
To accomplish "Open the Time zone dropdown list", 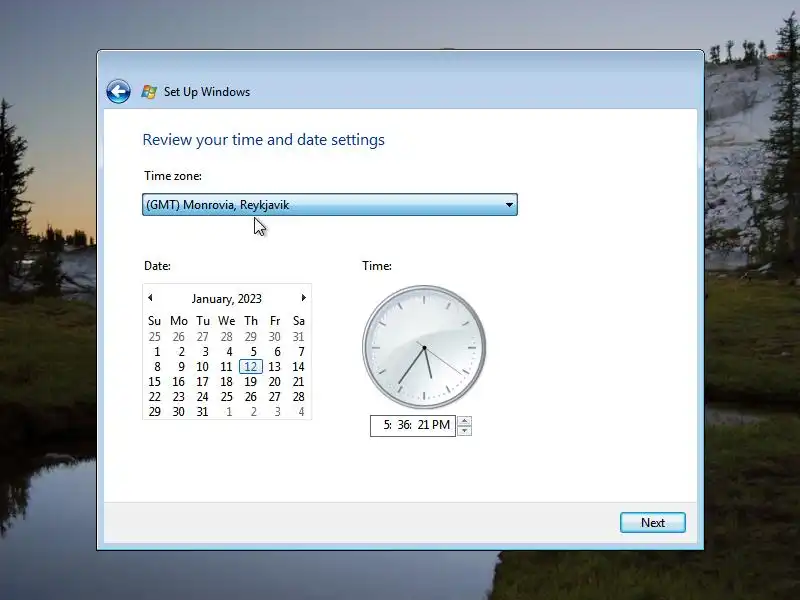I will tap(330, 205).
